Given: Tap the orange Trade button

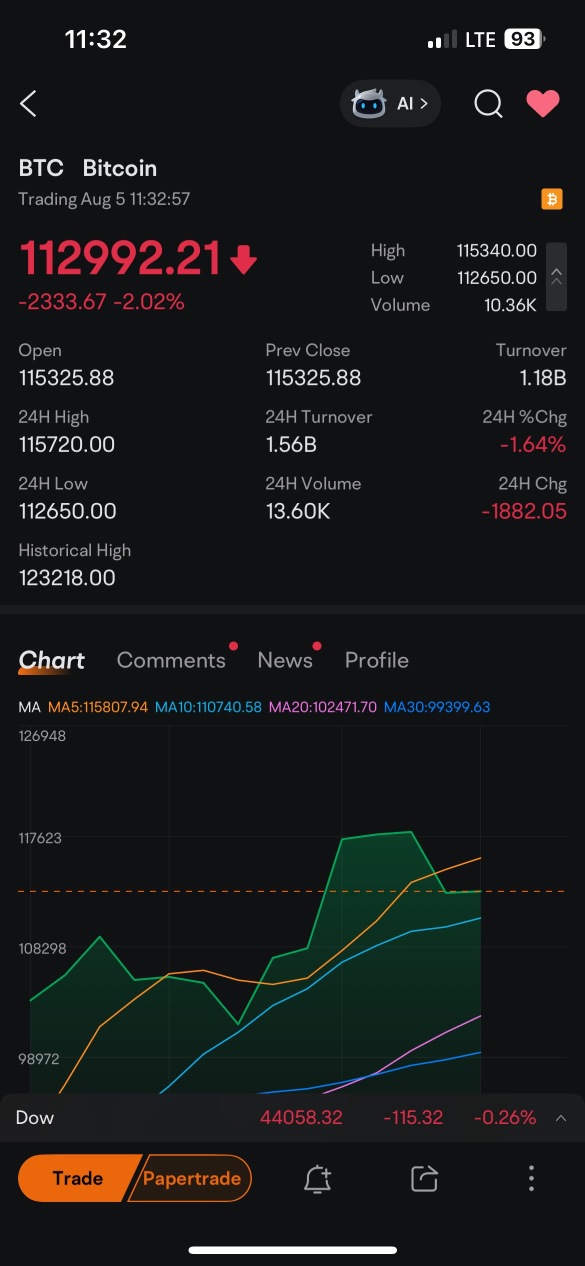Looking at the screenshot, I should pyautogui.click(x=78, y=1178).
